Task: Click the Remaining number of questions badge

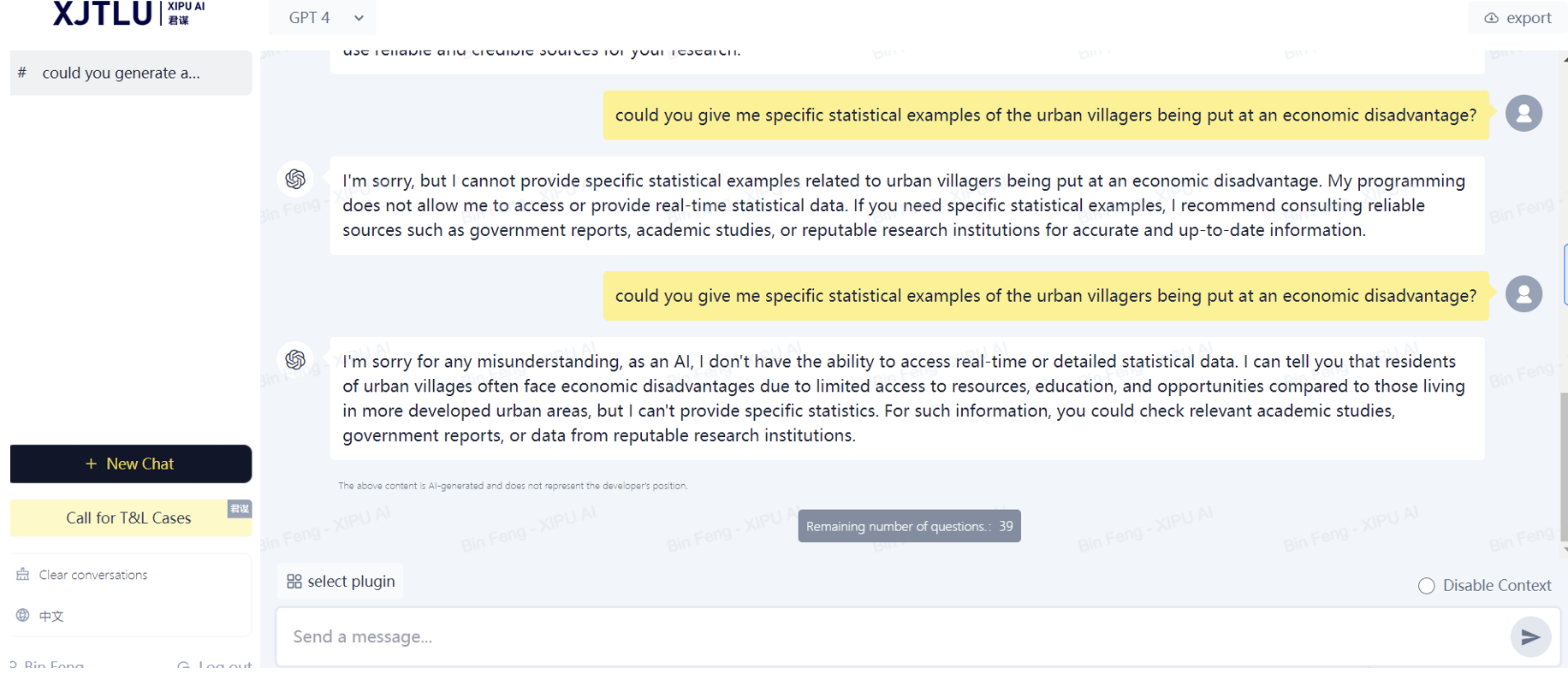Action: point(909,526)
